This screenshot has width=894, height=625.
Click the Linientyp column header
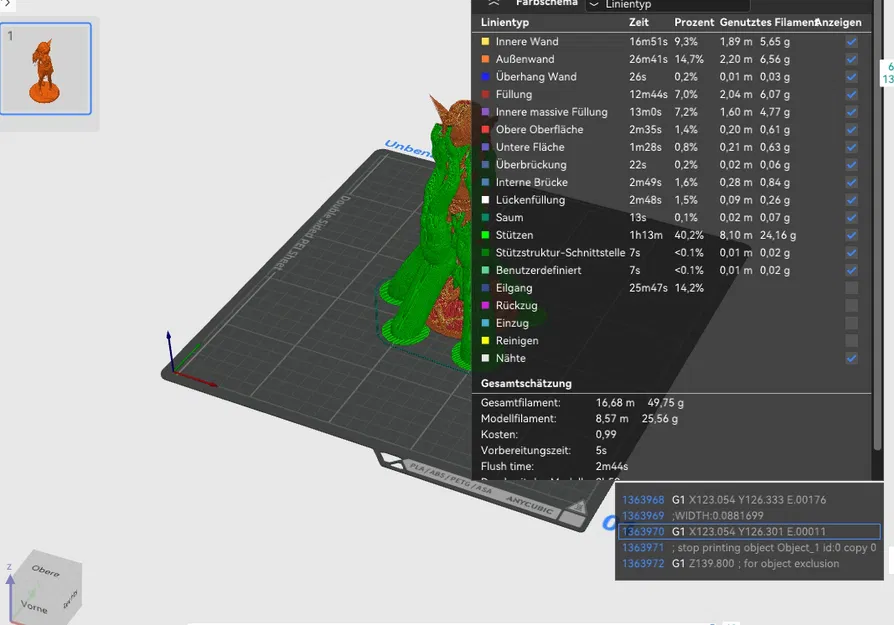click(x=505, y=22)
